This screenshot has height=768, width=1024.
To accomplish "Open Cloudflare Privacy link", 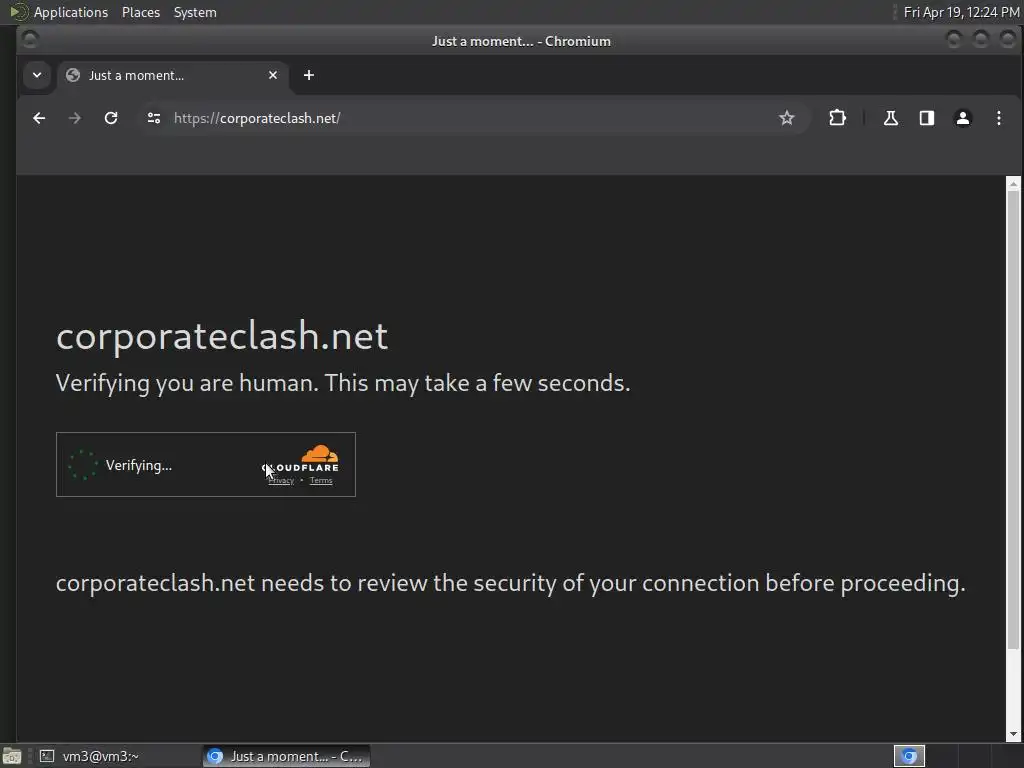I will pos(281,481).
